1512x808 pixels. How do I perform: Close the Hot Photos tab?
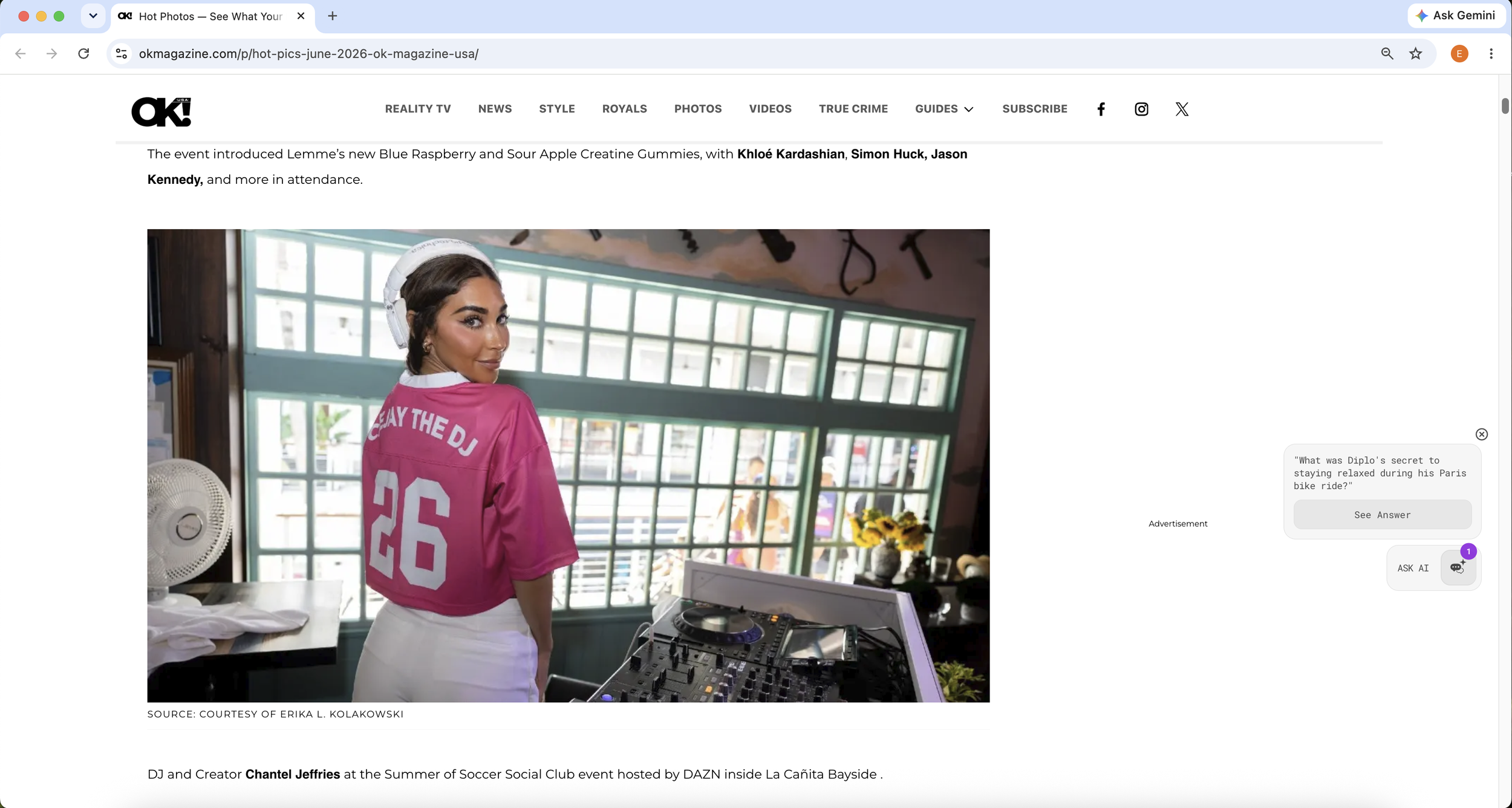(x=301, y=16)
